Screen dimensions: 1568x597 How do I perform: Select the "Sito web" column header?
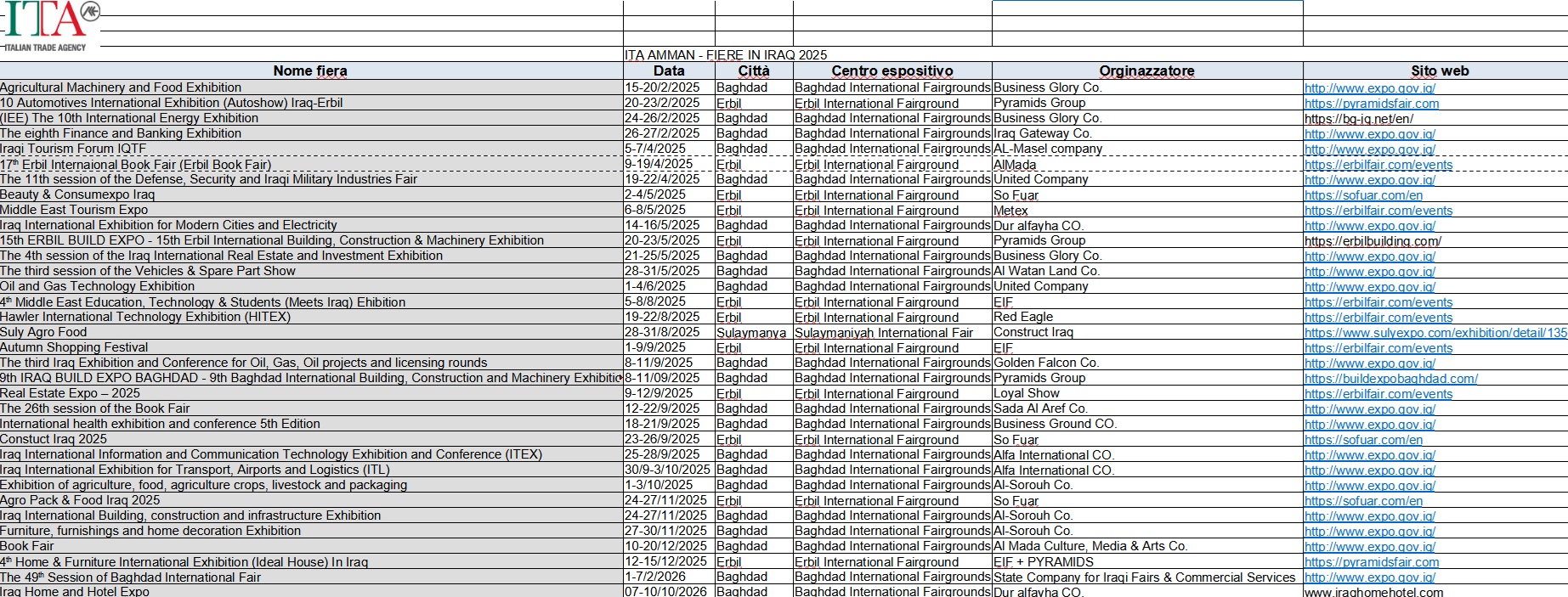1435,70
